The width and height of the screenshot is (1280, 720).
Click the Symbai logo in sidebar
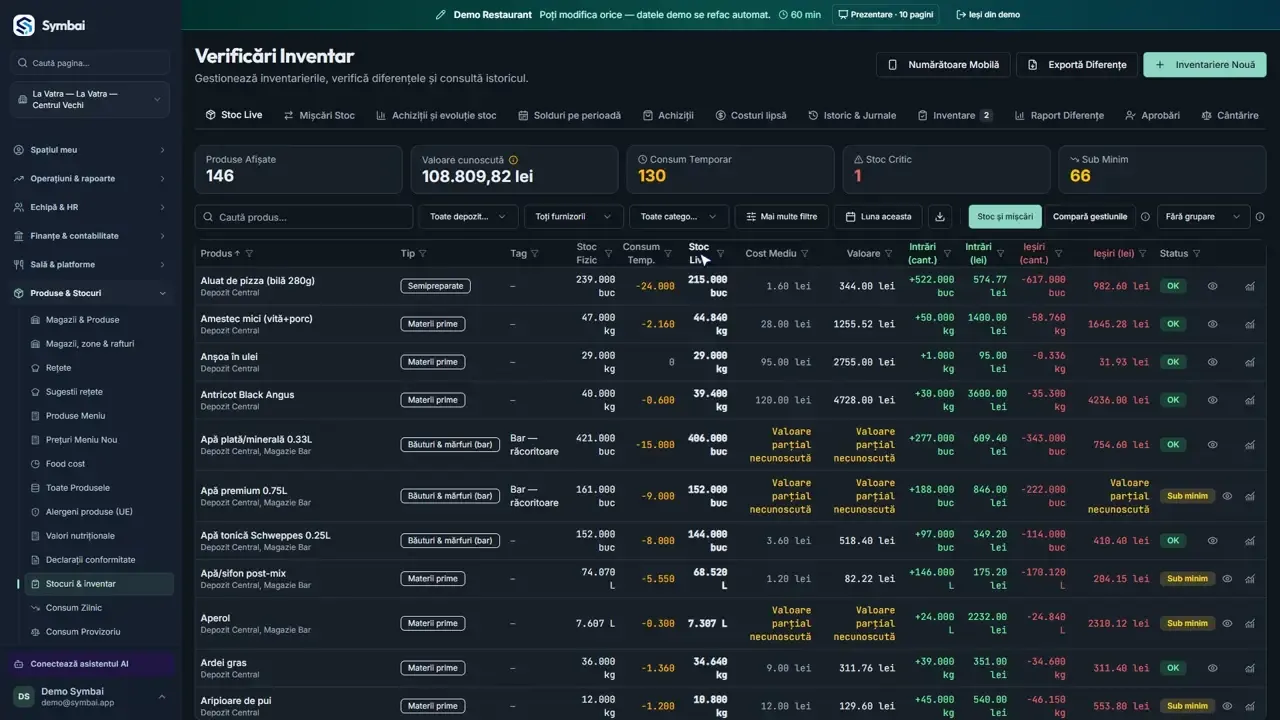coord(24,25)
